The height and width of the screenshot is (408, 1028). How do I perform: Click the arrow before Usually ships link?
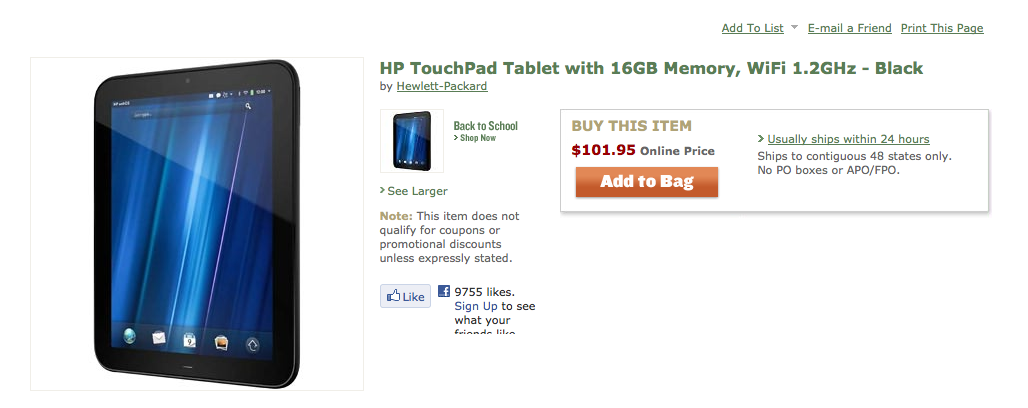click(x=761, y=138)
